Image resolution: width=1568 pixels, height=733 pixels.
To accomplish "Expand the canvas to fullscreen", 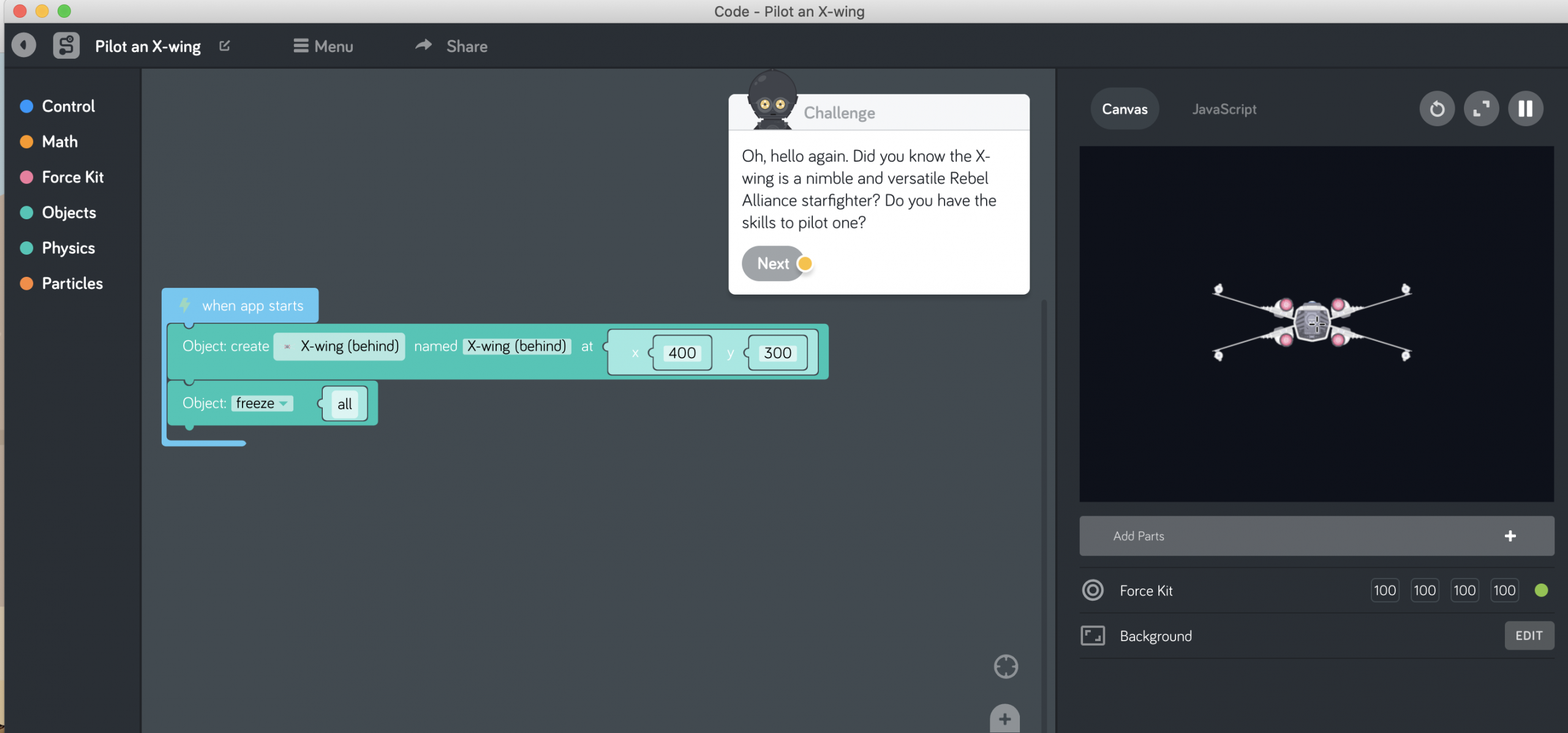I will tap(1481, 108).
